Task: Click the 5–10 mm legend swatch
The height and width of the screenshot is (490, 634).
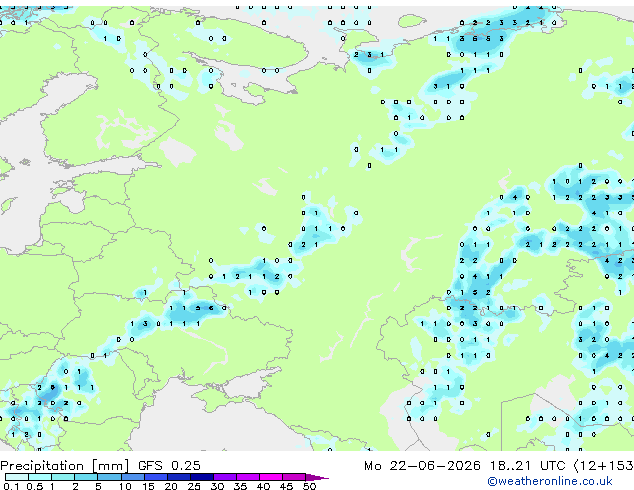Action: (x=110, y=477)
